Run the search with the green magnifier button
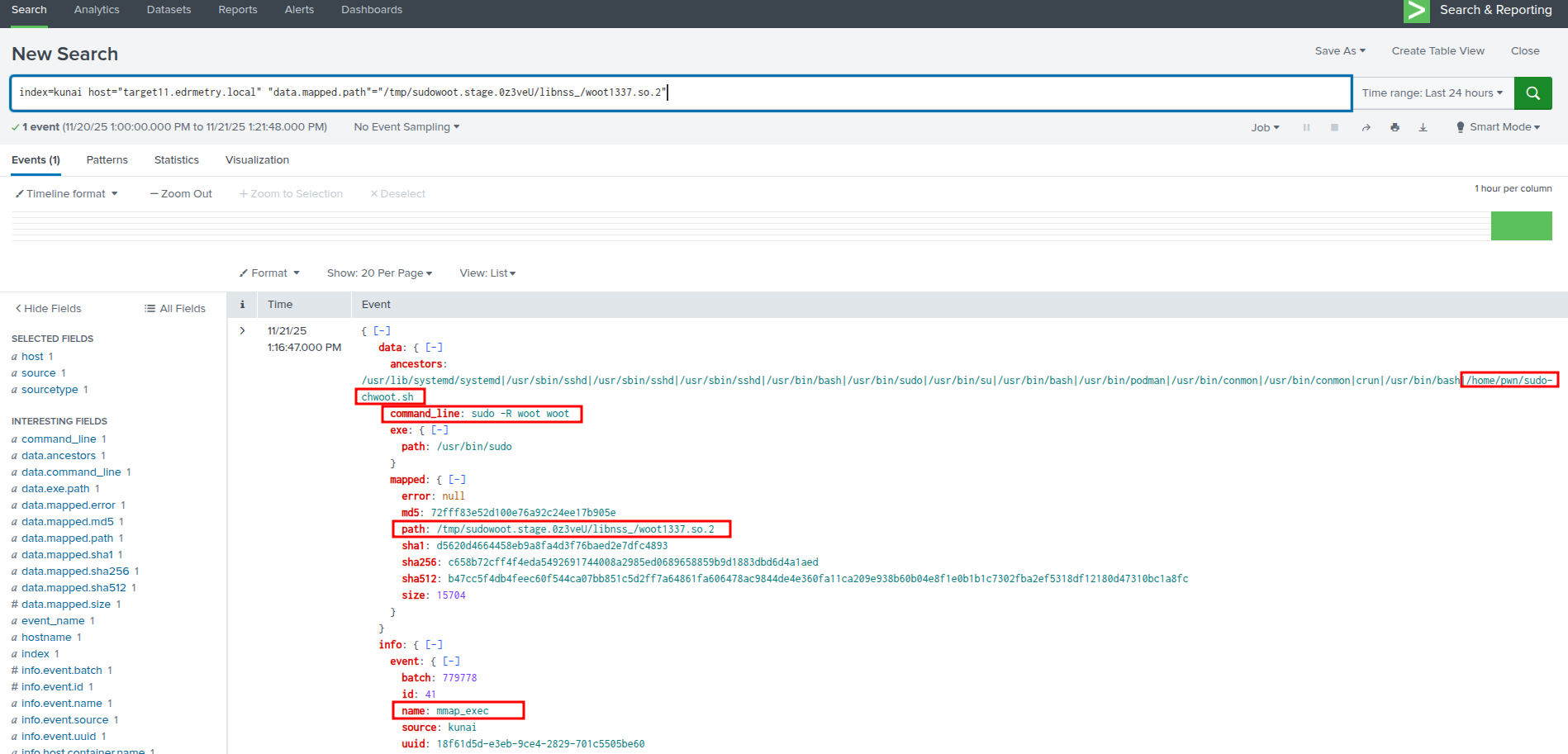 point(1532,93)
